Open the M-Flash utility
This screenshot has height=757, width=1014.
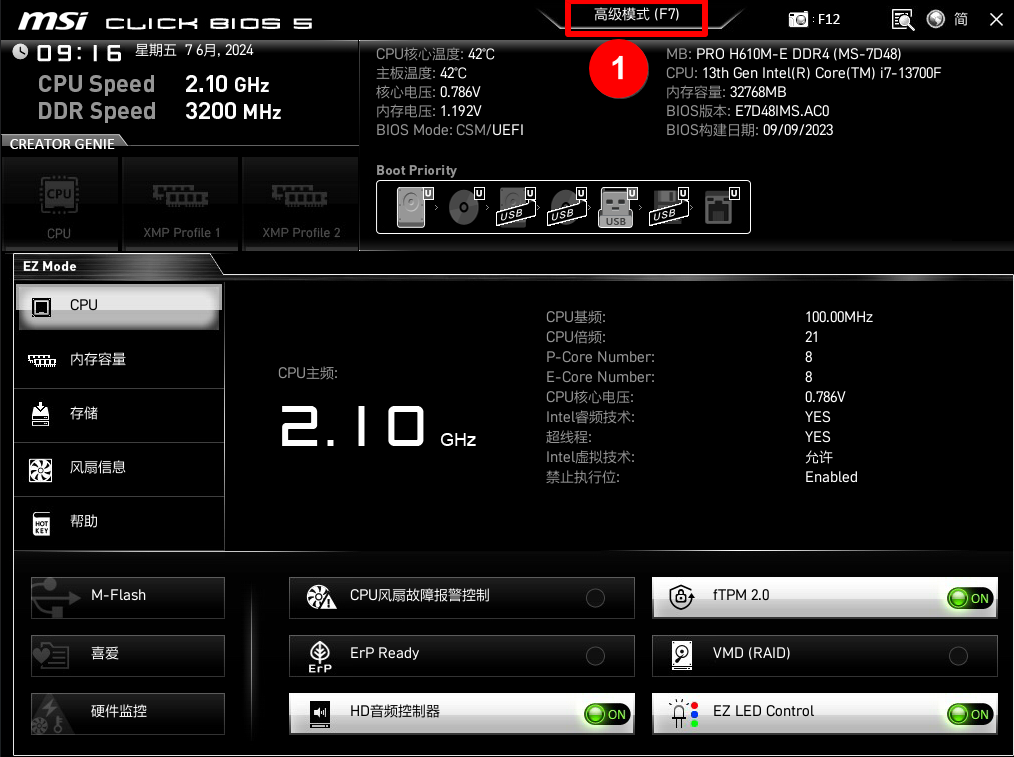point(127,597)
